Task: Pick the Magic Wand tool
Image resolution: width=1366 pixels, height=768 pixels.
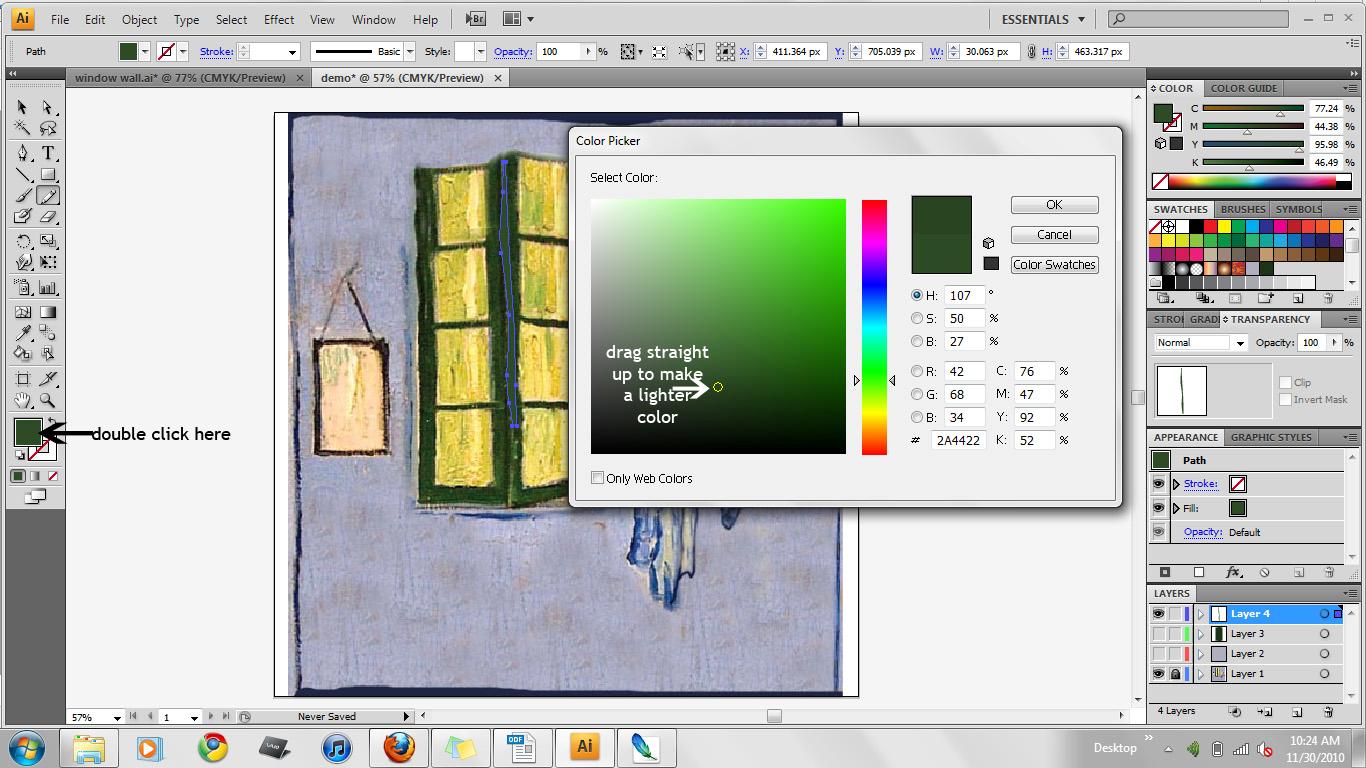Action: [23, 128]
